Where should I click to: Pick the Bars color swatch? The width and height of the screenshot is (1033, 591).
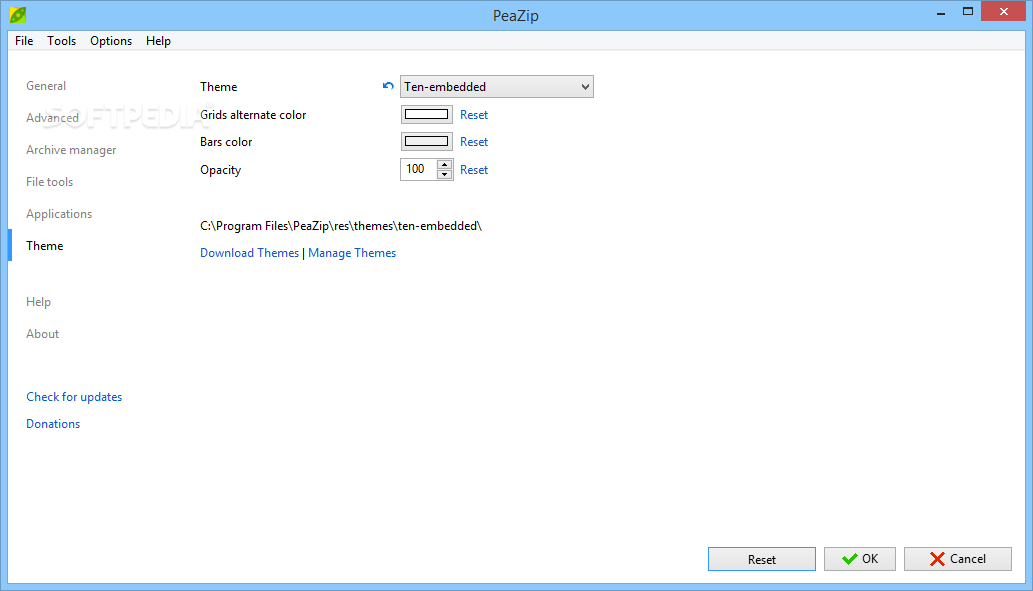[426, 142]
